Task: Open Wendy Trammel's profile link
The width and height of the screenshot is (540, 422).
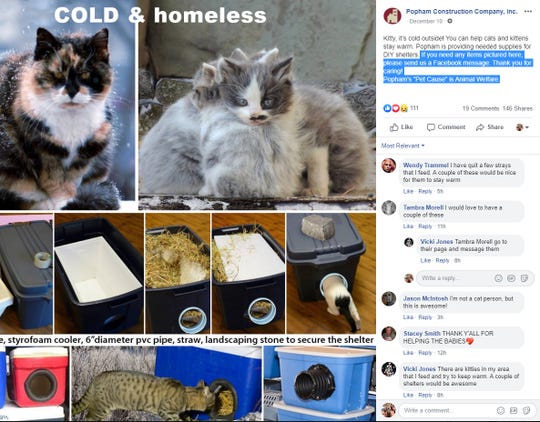Action: [x=426, y=165]
